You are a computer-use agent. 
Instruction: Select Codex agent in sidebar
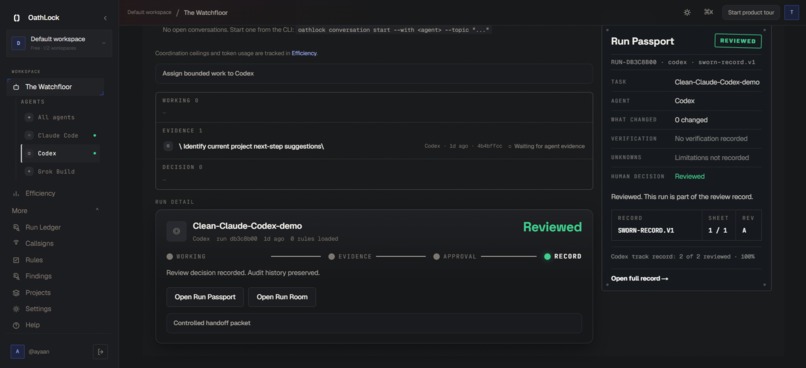click(x=61, y=153)
